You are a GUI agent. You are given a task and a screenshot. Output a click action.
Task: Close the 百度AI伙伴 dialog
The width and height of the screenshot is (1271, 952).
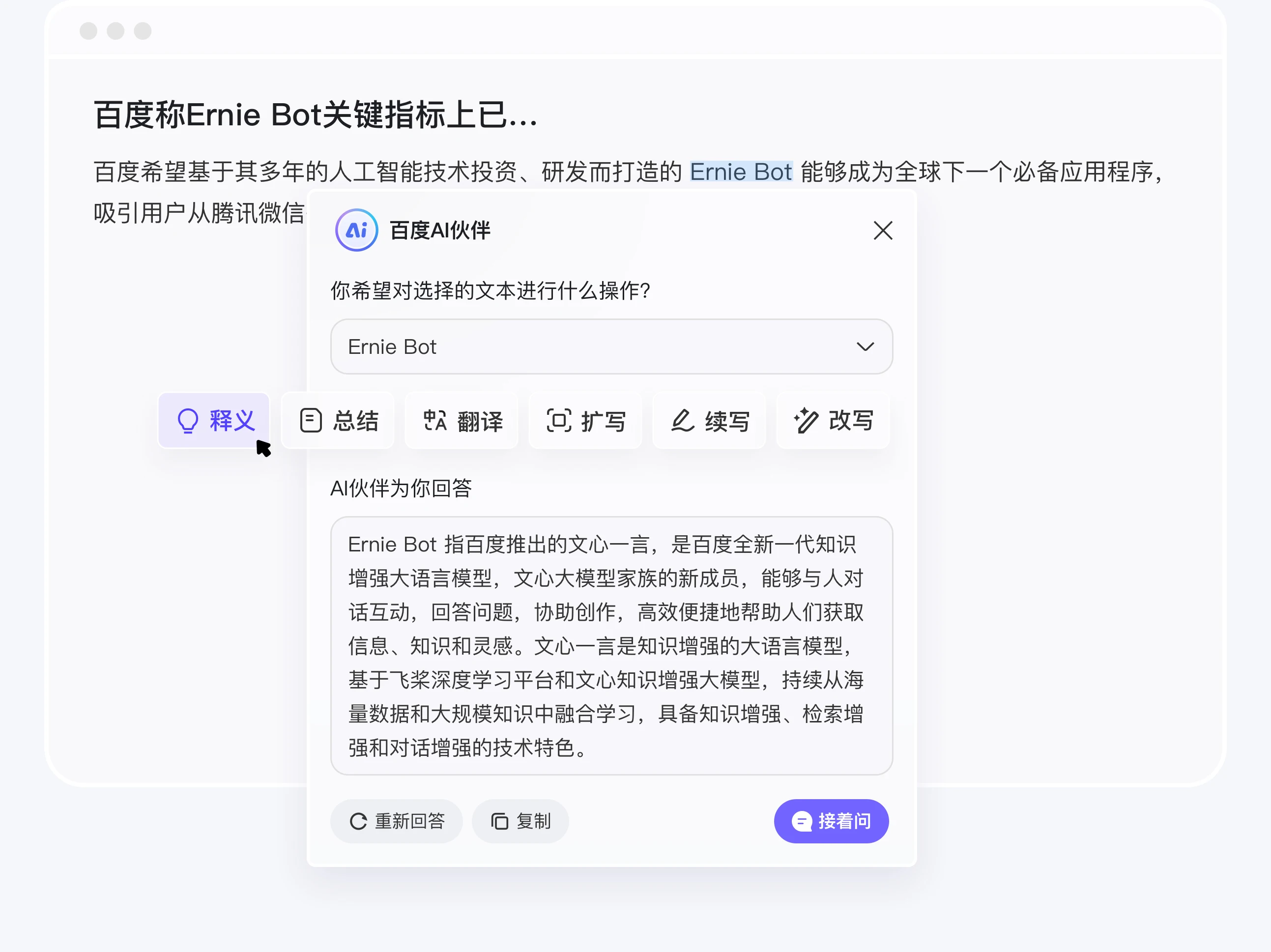click(x=883, y=231)
